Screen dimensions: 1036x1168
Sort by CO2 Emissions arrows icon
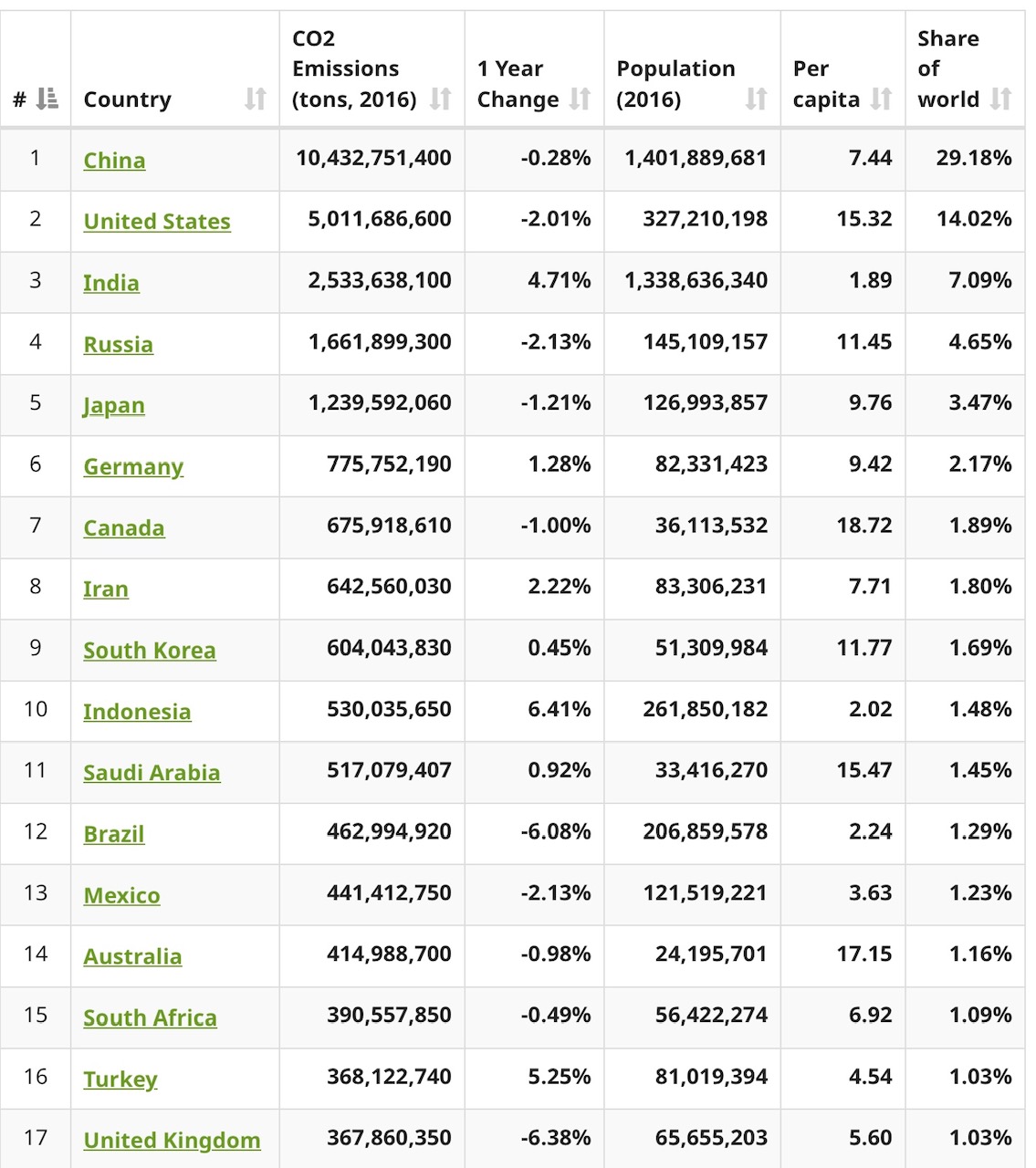(441, 99)
